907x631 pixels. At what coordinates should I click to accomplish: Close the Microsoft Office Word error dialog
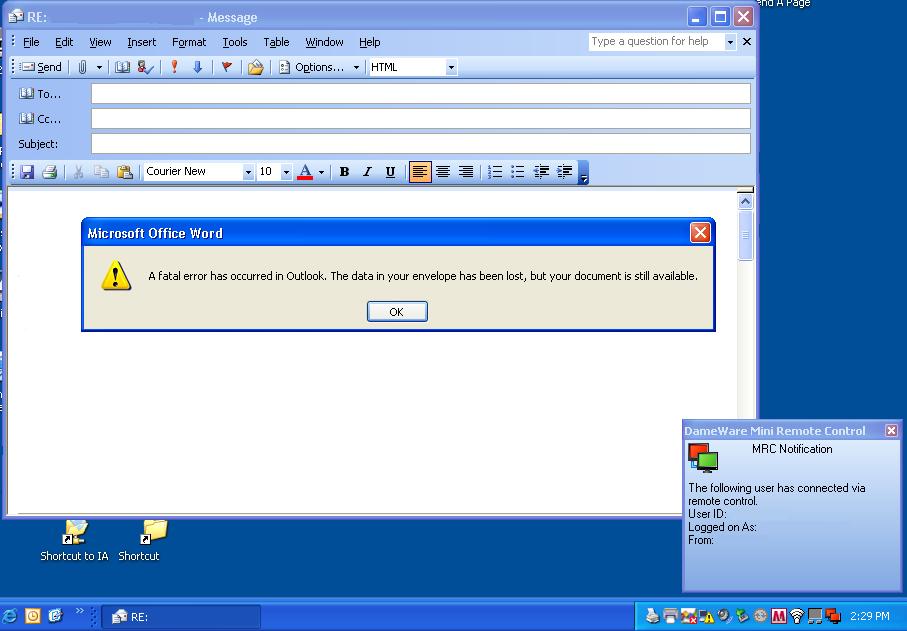700,233
